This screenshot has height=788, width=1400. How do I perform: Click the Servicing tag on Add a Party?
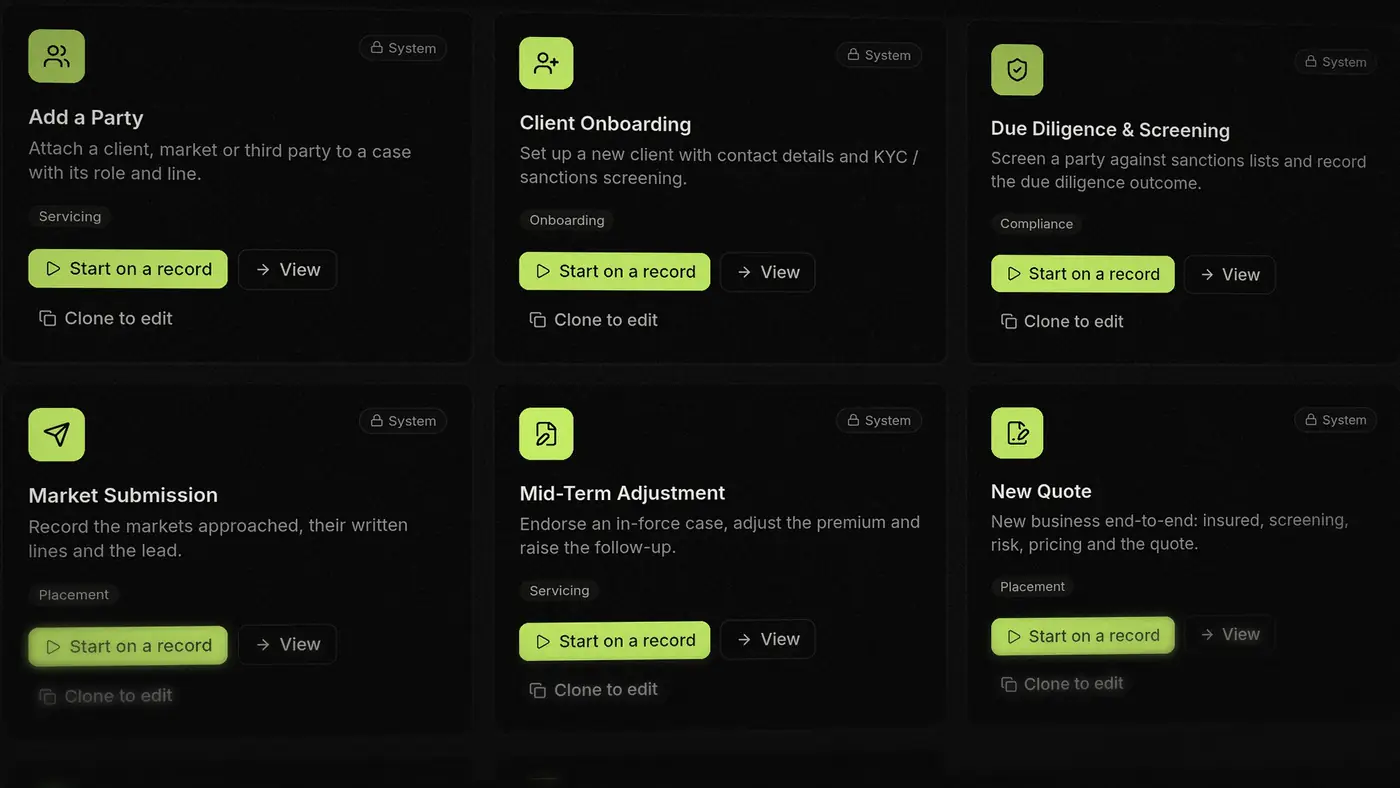pyautogui.click(x=70, y=216)
